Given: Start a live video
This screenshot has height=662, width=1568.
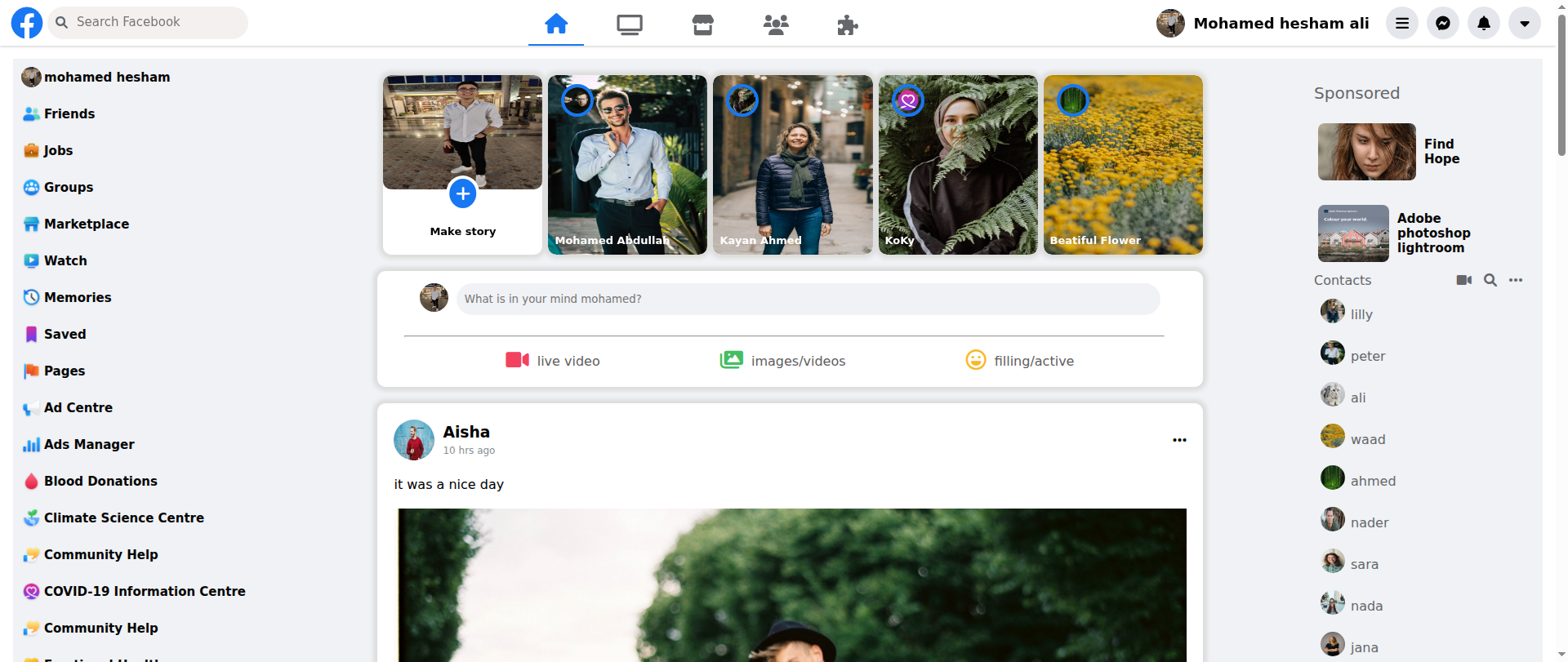Looking at the screenshot, I should [553, 361].
